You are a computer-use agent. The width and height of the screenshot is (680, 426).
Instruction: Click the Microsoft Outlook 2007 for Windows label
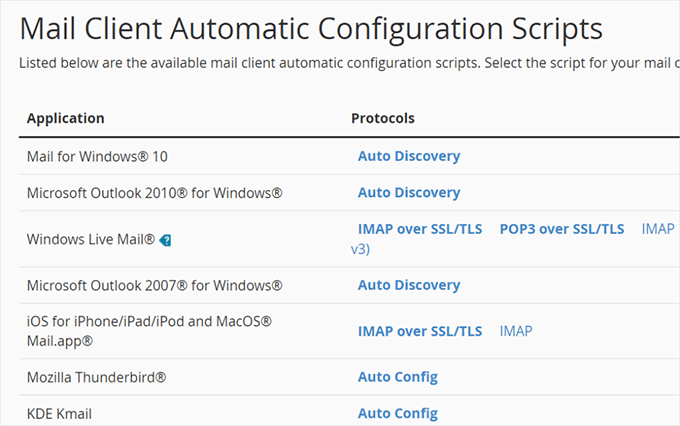point(155,285)
